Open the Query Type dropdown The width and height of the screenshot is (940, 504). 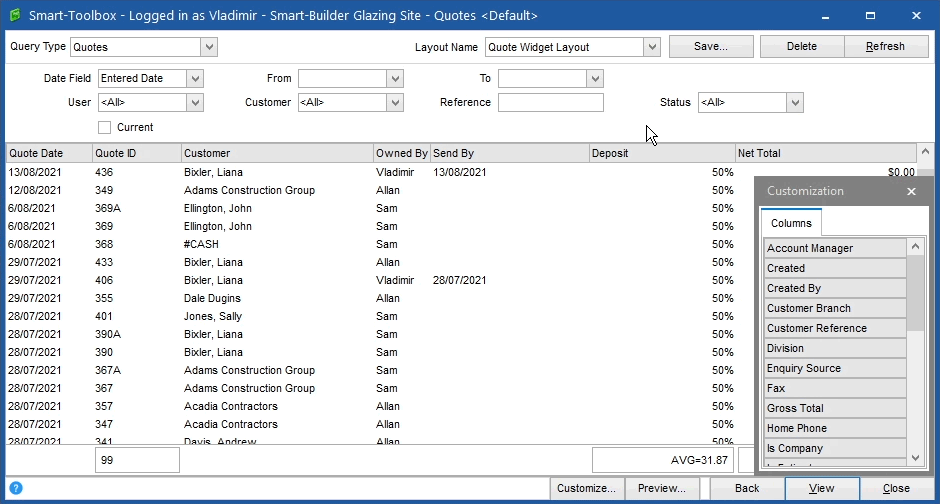[x=208, y=46]
